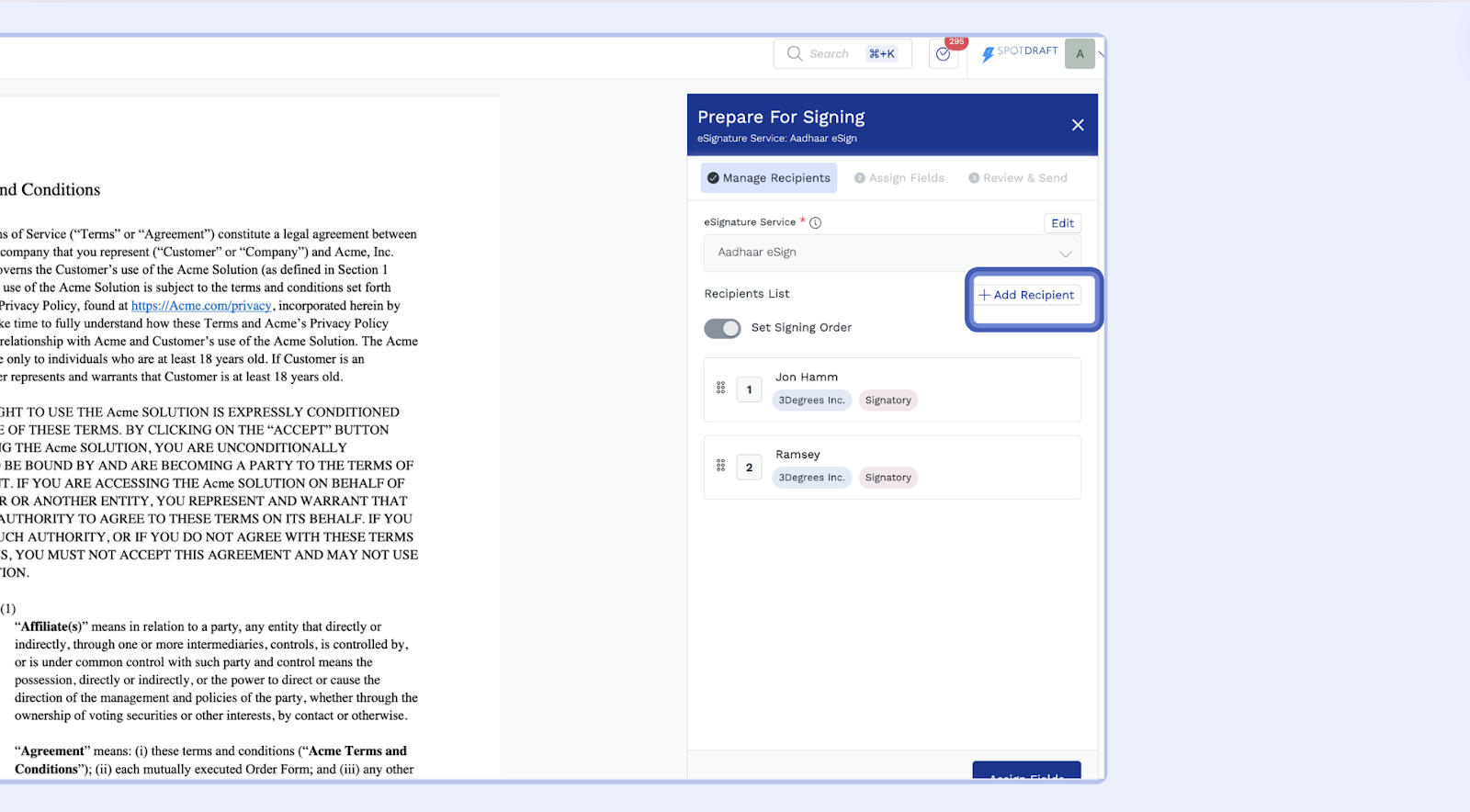This screenshot has width=1470, height=812.
Task: Click Signatory tag under Ramsey
Action: (888, 478)
